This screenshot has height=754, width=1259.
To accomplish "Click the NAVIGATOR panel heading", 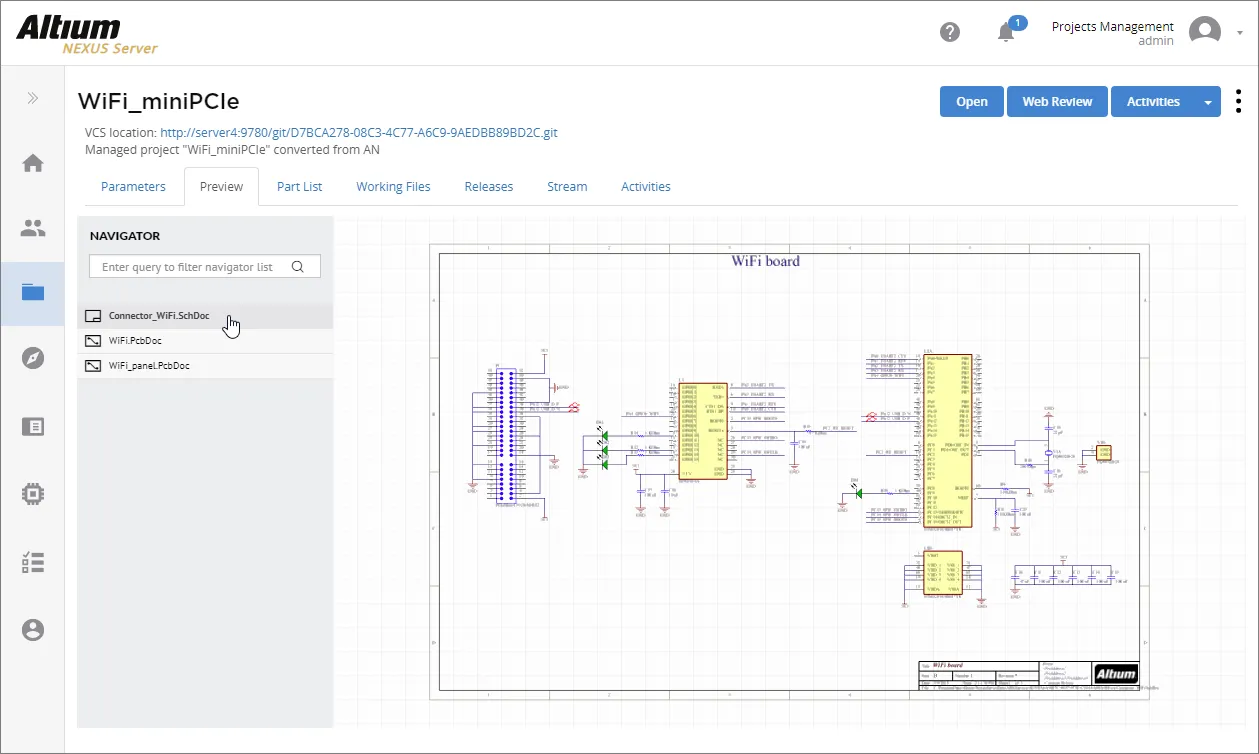I will click(125, 236).
